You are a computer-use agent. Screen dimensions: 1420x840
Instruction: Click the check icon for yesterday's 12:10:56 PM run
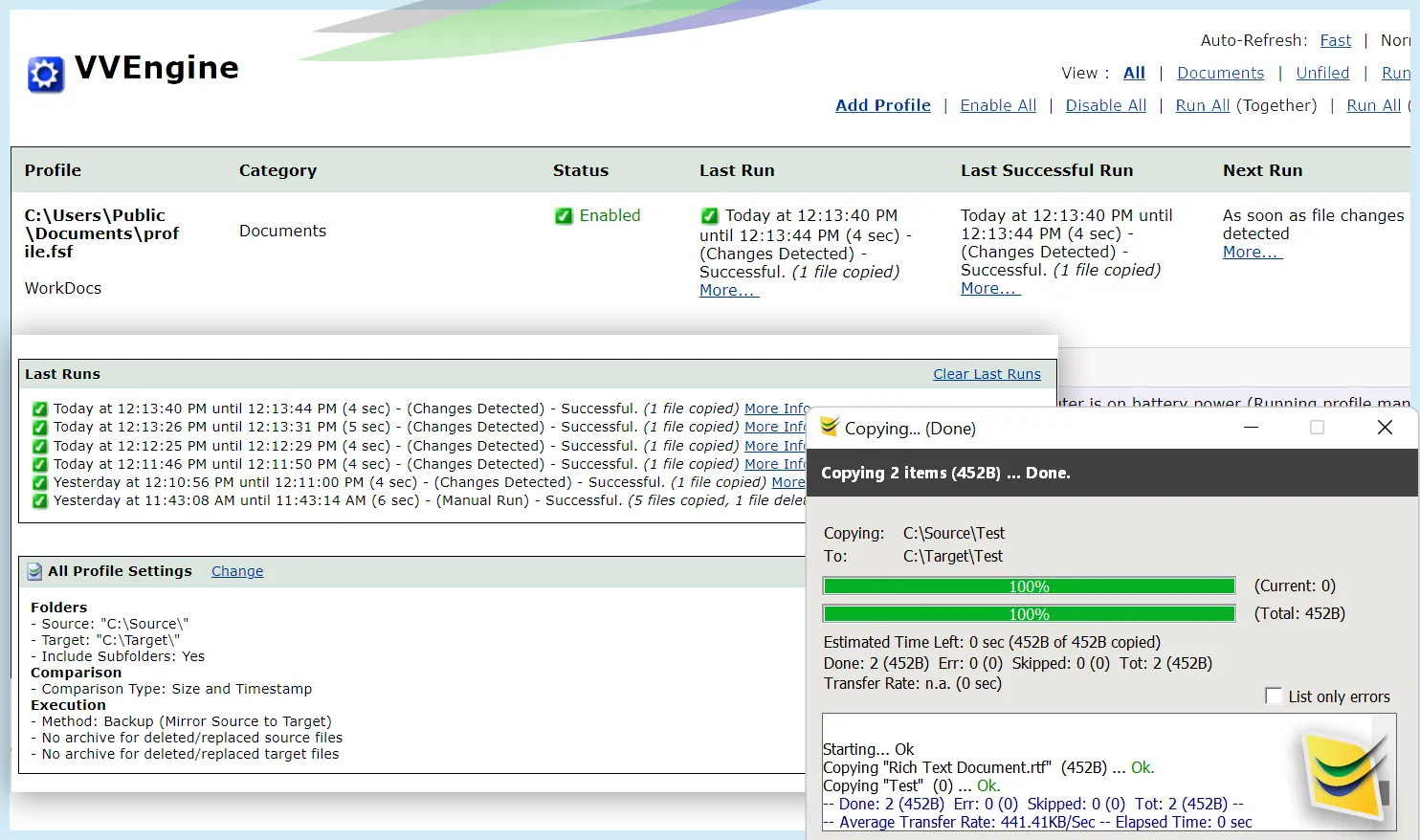(39, 483)
